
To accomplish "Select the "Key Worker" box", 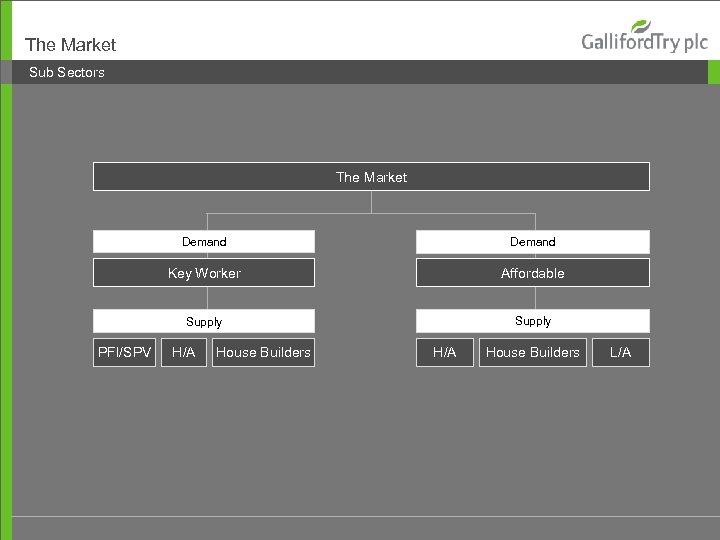I will click(x=204, y=273).
